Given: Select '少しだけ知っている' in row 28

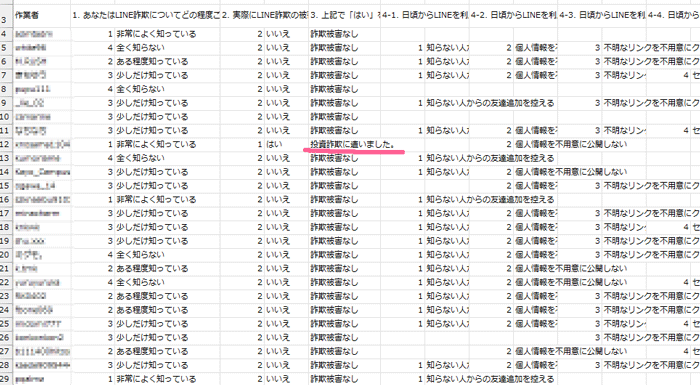Looking at the screenshot, I should [152, 365].
